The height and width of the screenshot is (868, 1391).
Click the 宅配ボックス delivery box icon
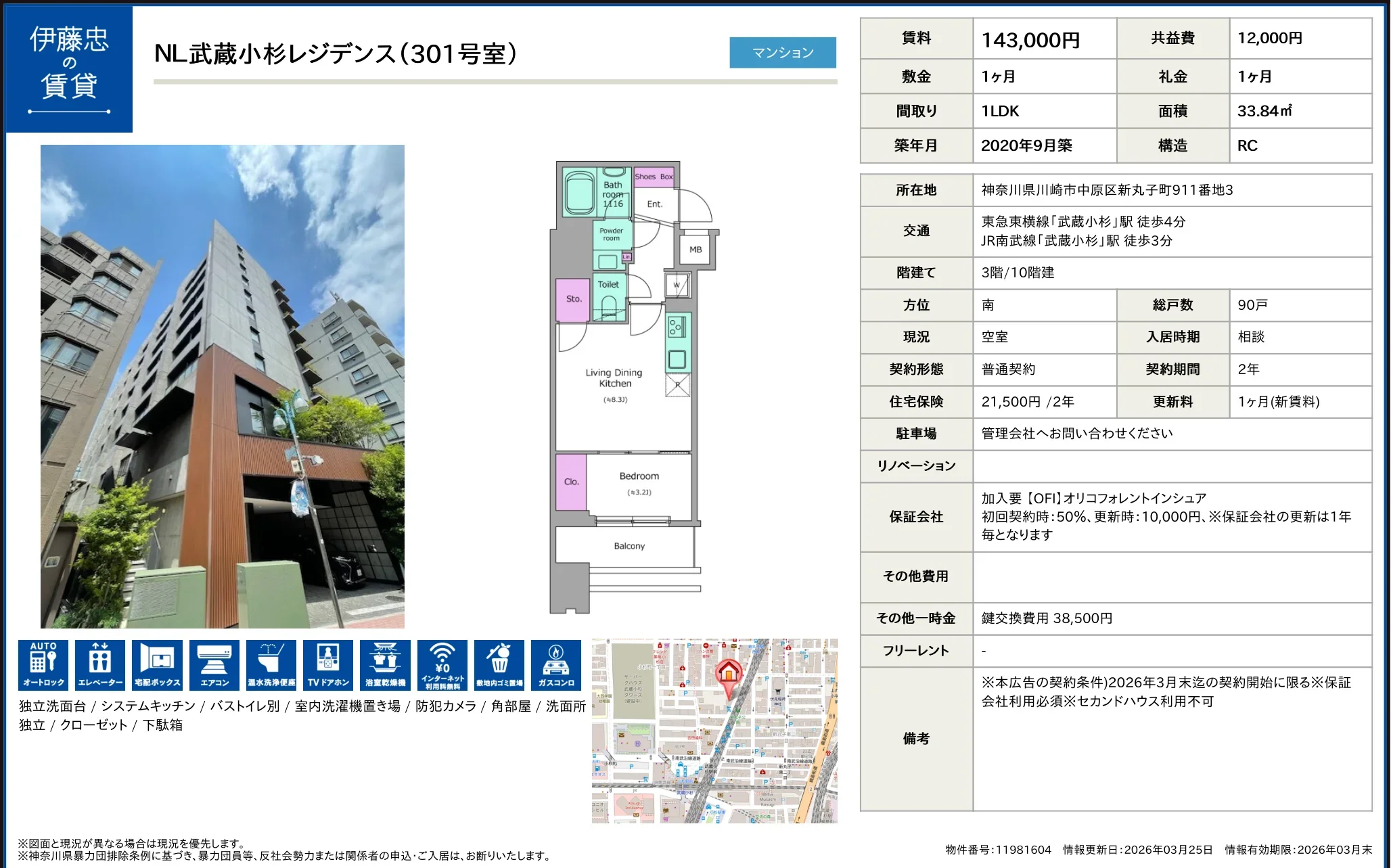[157, 664]
